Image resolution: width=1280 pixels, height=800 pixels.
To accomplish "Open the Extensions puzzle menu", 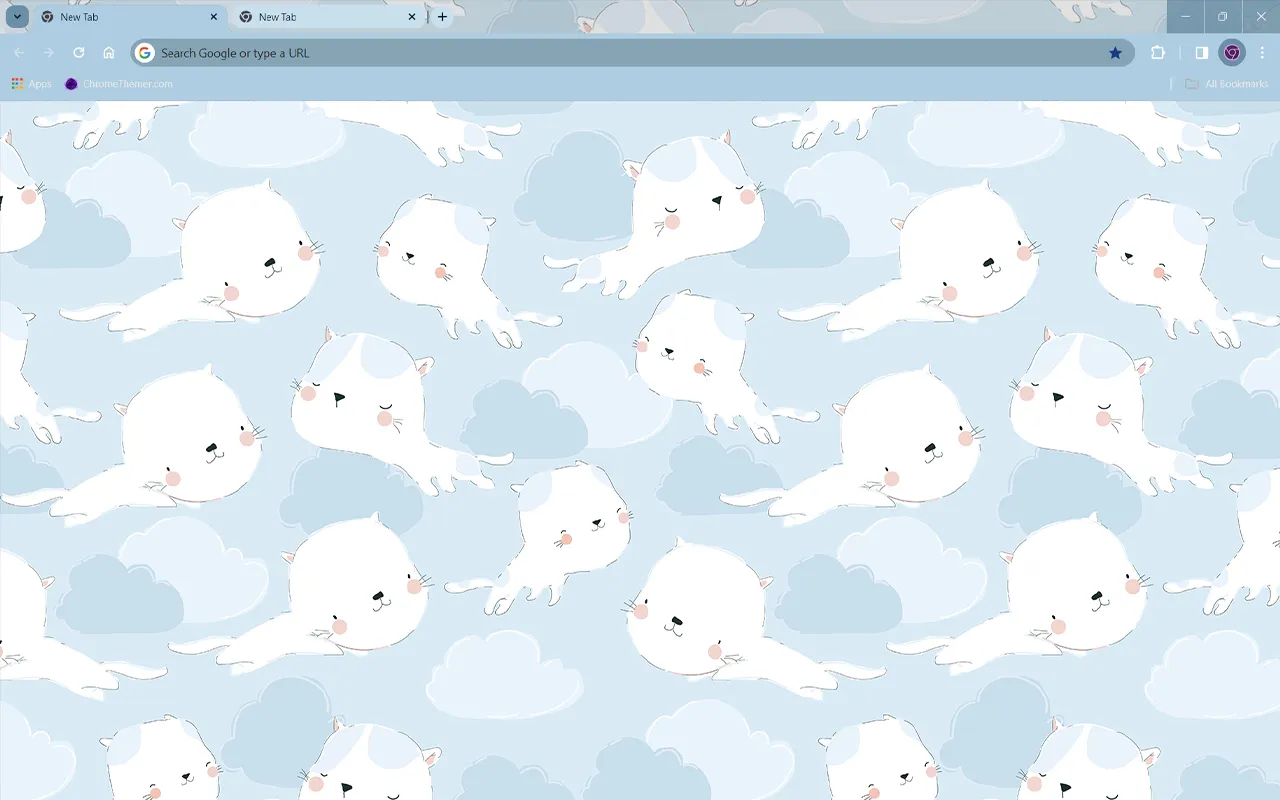I will point(1158,53).
